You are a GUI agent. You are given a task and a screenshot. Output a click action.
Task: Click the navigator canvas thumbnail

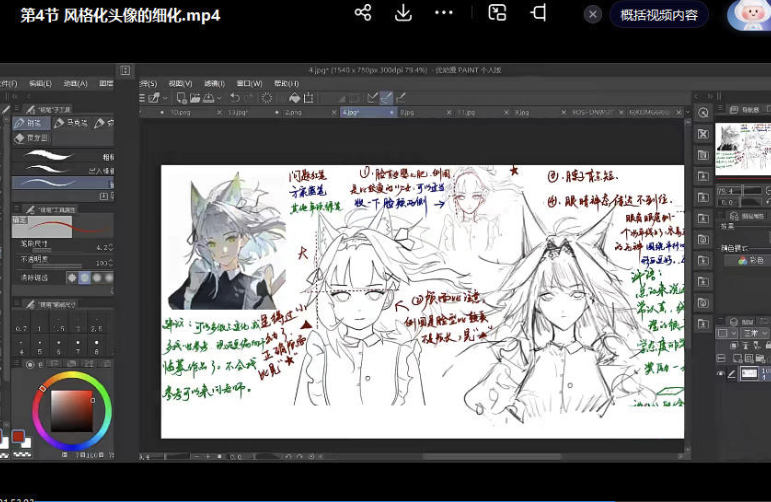[x=742, y=148]
